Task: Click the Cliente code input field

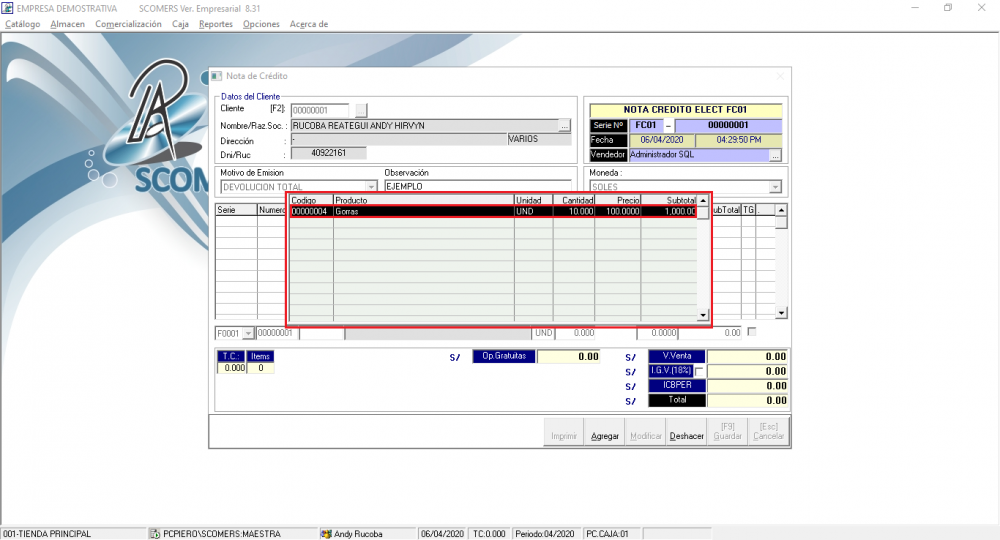Action: pos(320,110)
